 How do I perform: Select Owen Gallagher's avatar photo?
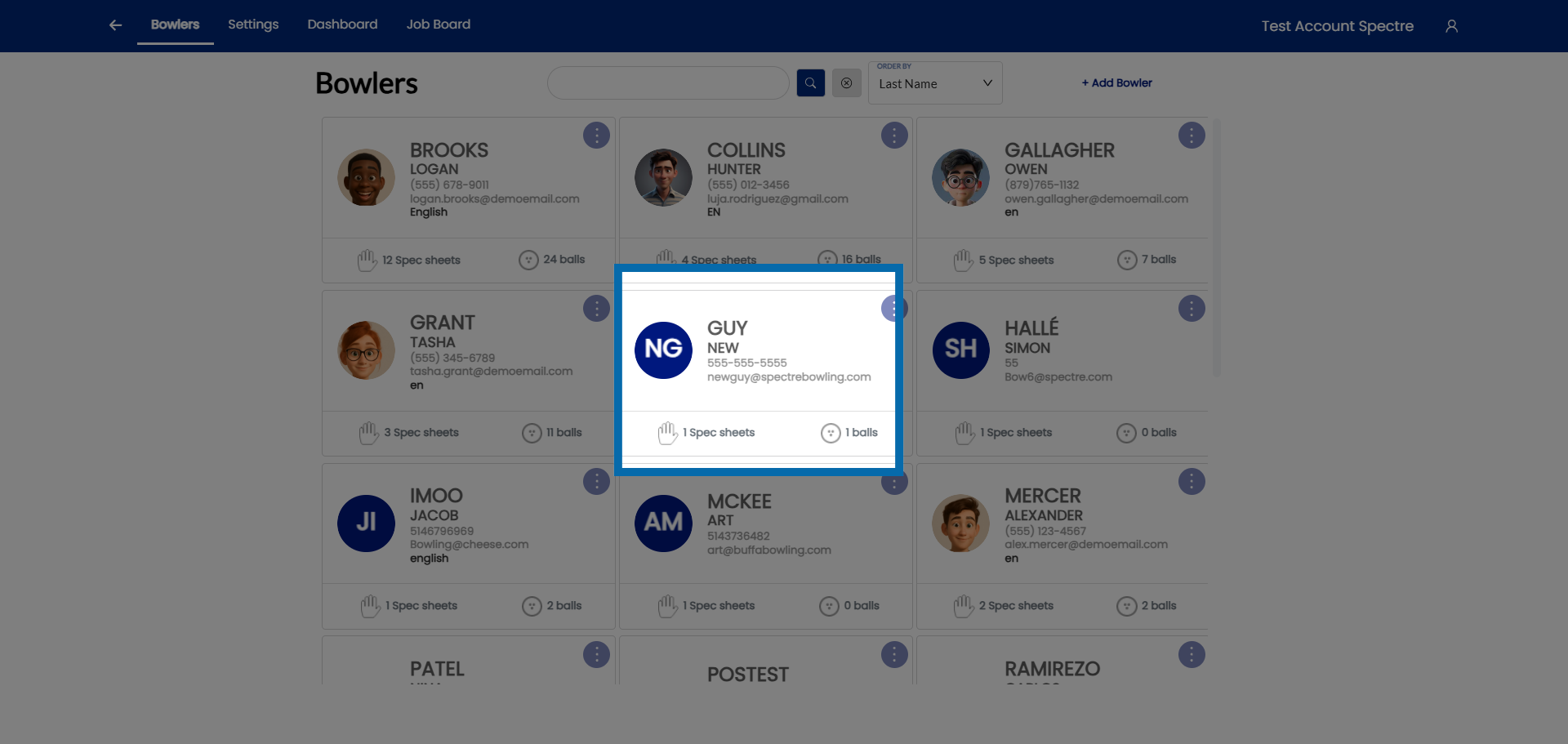[960, 177]
